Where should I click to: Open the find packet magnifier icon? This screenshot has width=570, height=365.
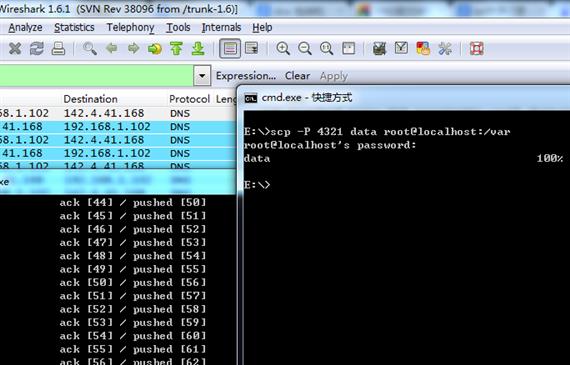pos(90,49)
